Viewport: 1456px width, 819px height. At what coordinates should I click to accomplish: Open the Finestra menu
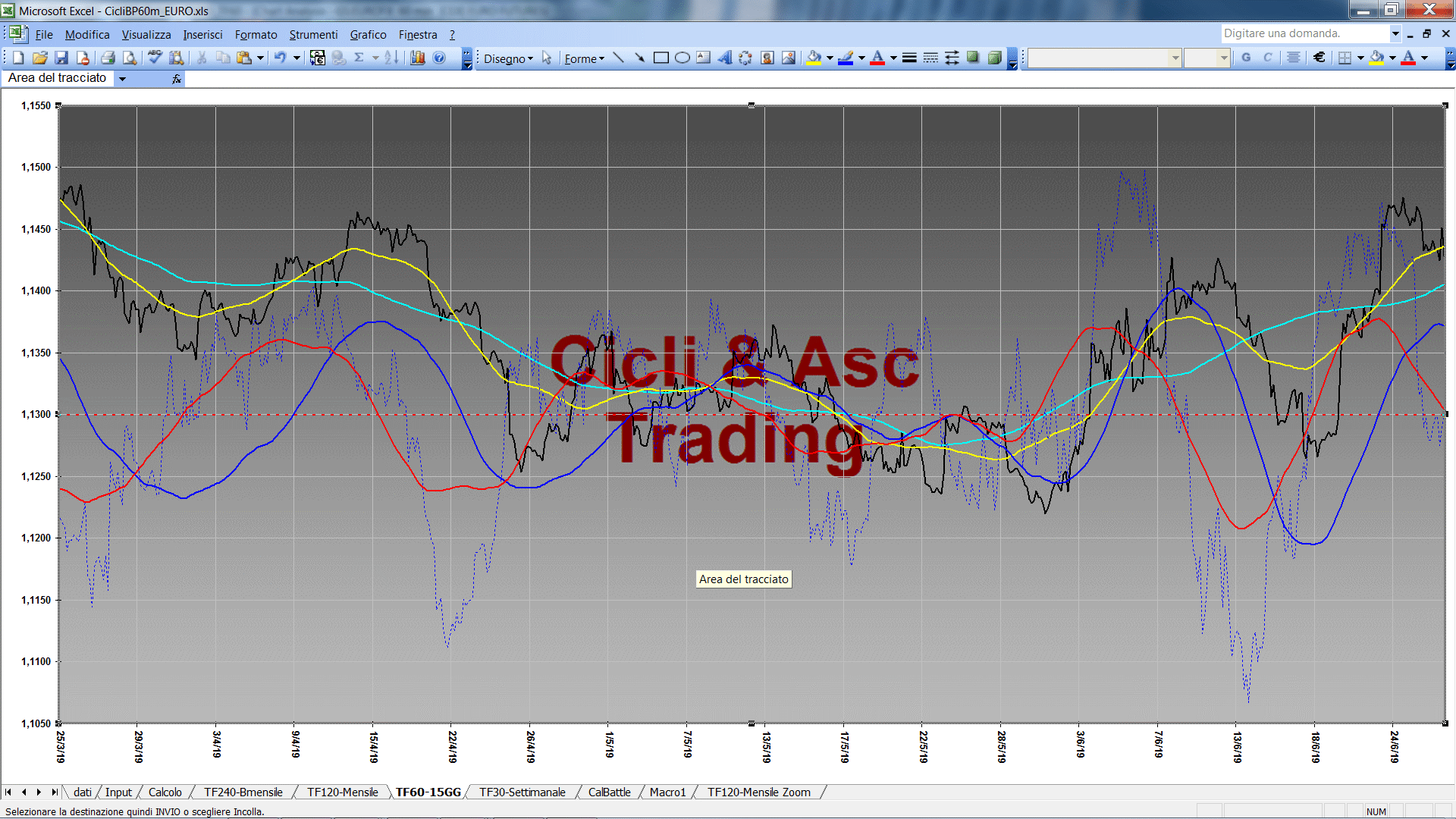tap(418, 34)
